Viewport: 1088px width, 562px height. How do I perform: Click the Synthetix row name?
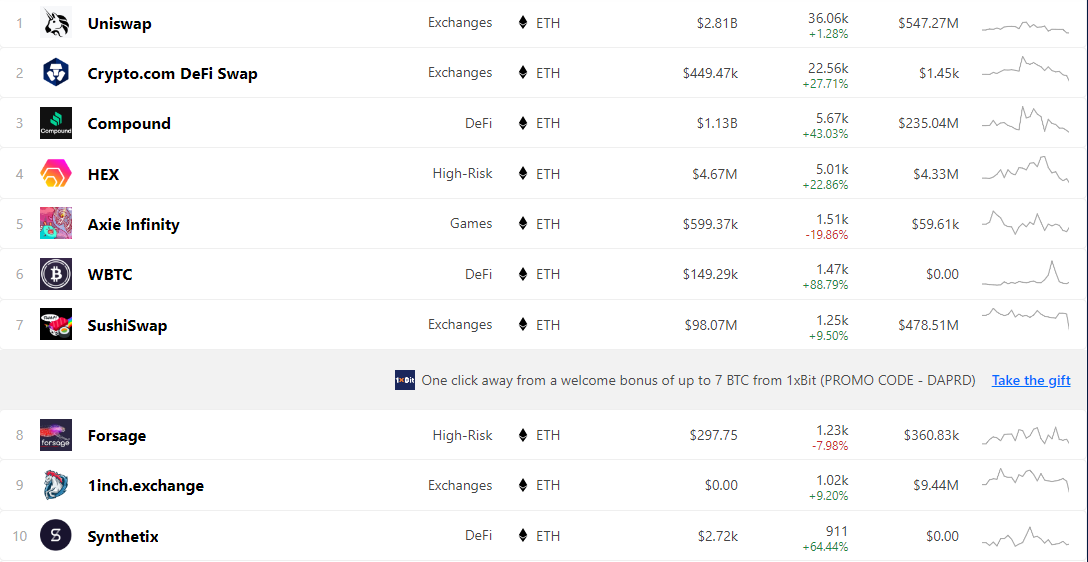tap(123, 536)
